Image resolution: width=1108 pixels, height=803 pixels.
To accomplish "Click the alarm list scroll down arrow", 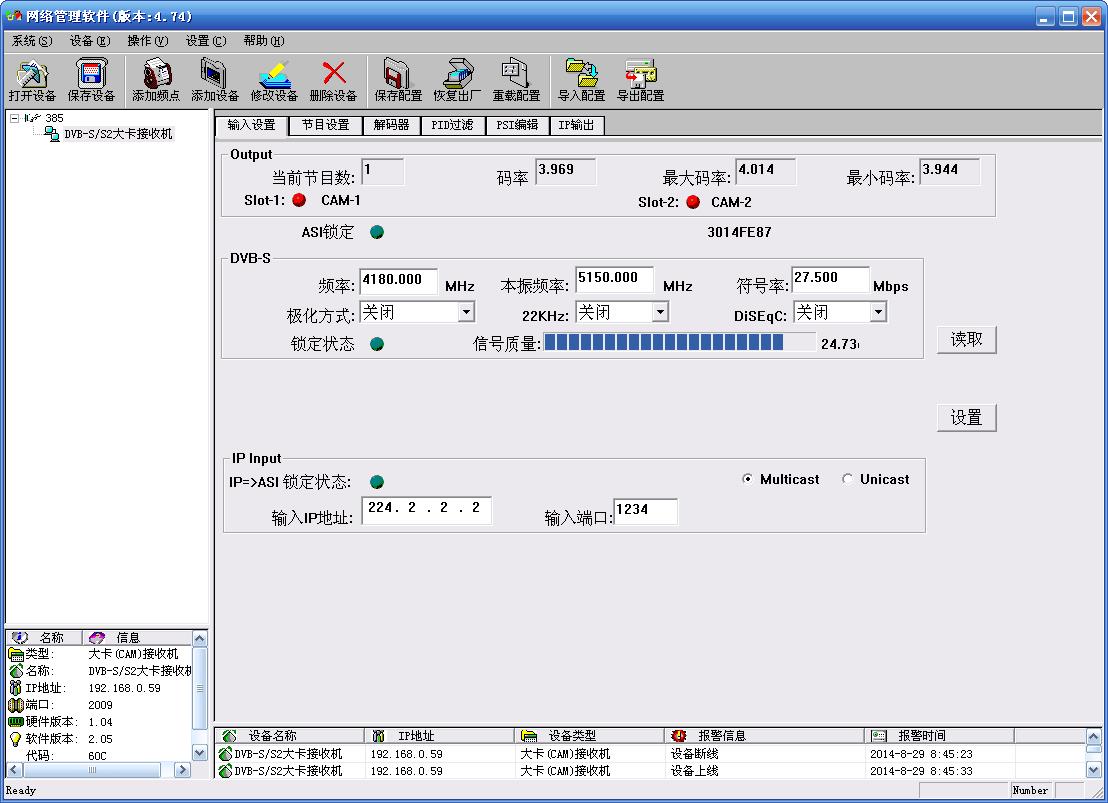I will point(1093,770).
